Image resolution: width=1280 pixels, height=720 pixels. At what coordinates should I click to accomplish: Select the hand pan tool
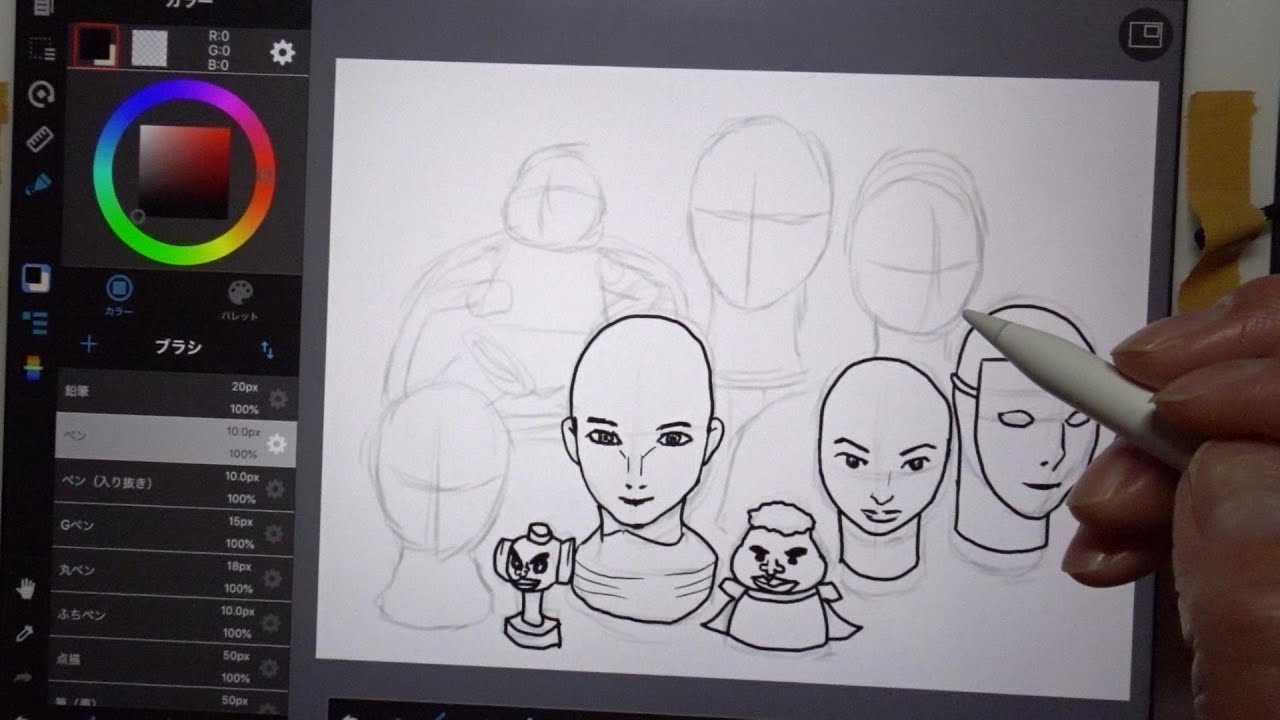27,589
